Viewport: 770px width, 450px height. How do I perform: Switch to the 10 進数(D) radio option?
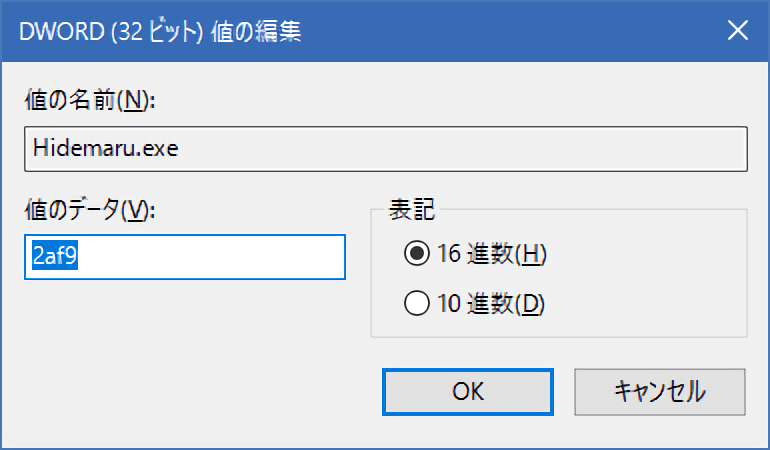coord(415,302)
